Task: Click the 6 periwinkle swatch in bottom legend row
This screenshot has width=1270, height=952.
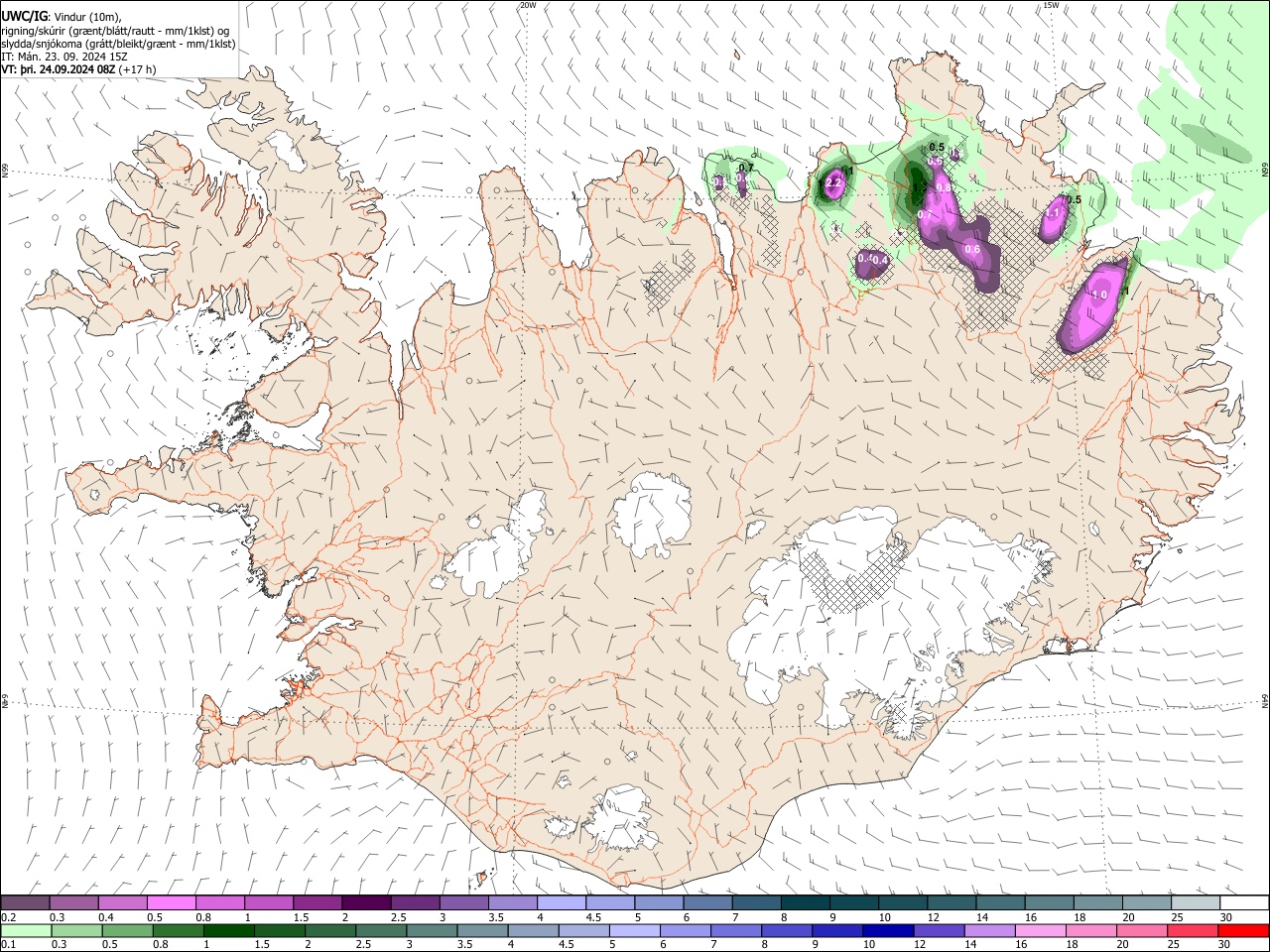Action: pos(684,931)
